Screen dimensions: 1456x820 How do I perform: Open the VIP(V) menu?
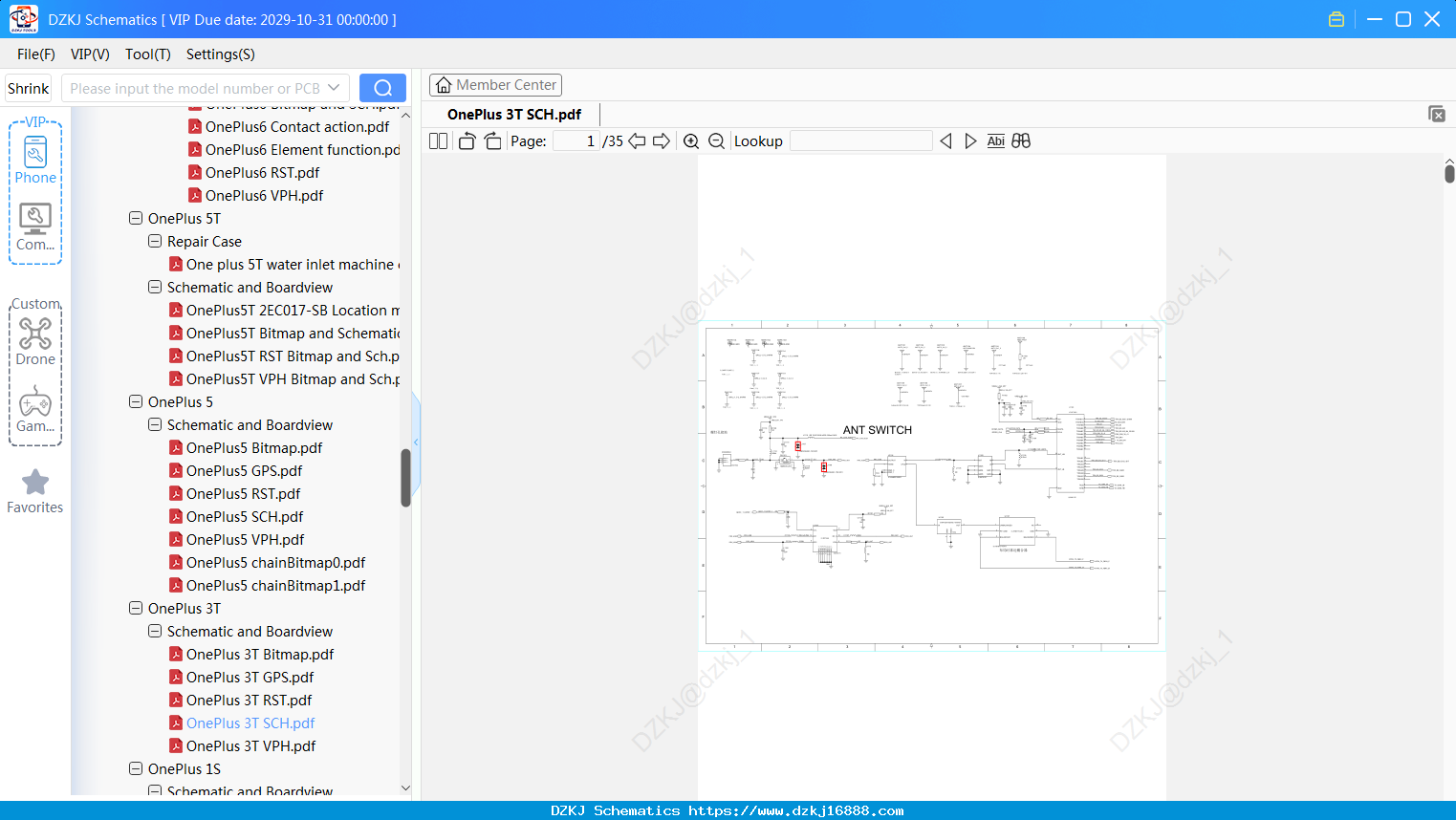tap(90, 54)
